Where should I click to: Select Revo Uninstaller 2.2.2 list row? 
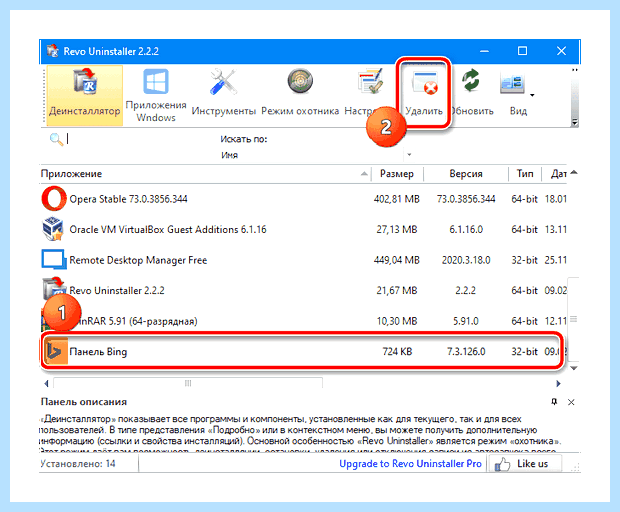[x=304, y=291]
